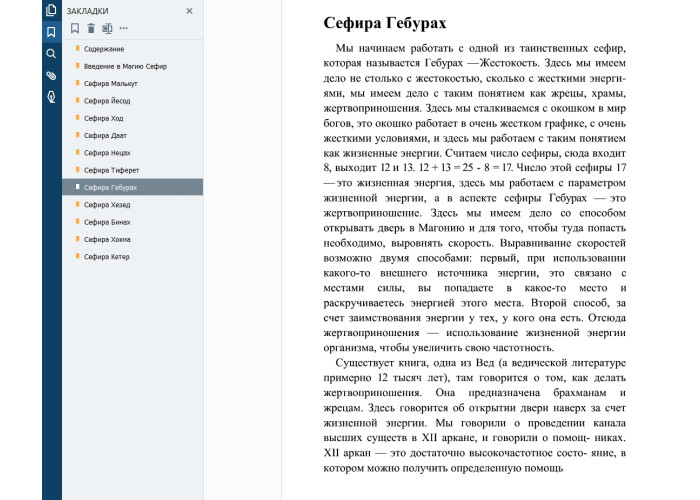Jump to Сефира Бинах bookmark
The height and width of the screenshot is (500, 700).
click(x=108, y=222)
